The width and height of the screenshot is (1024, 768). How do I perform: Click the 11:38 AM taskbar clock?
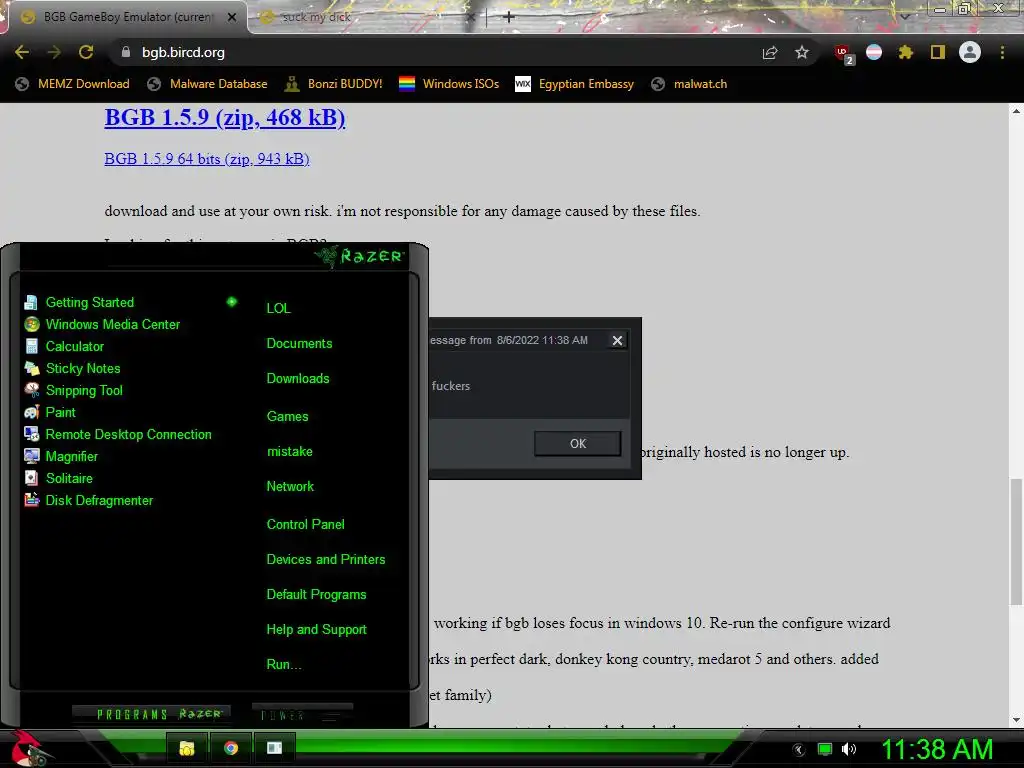pos(937,749)
